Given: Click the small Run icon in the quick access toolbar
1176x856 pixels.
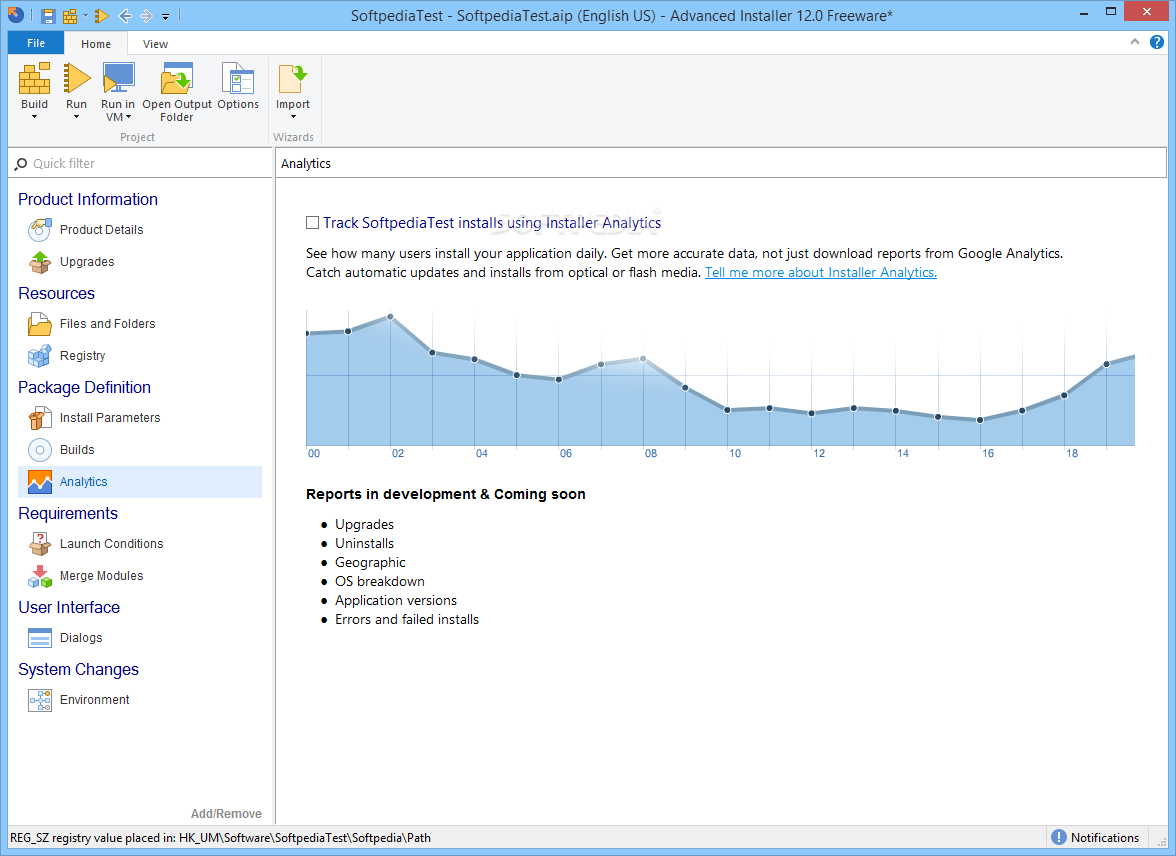Looking at the screenshot, I should pos(102,16).
